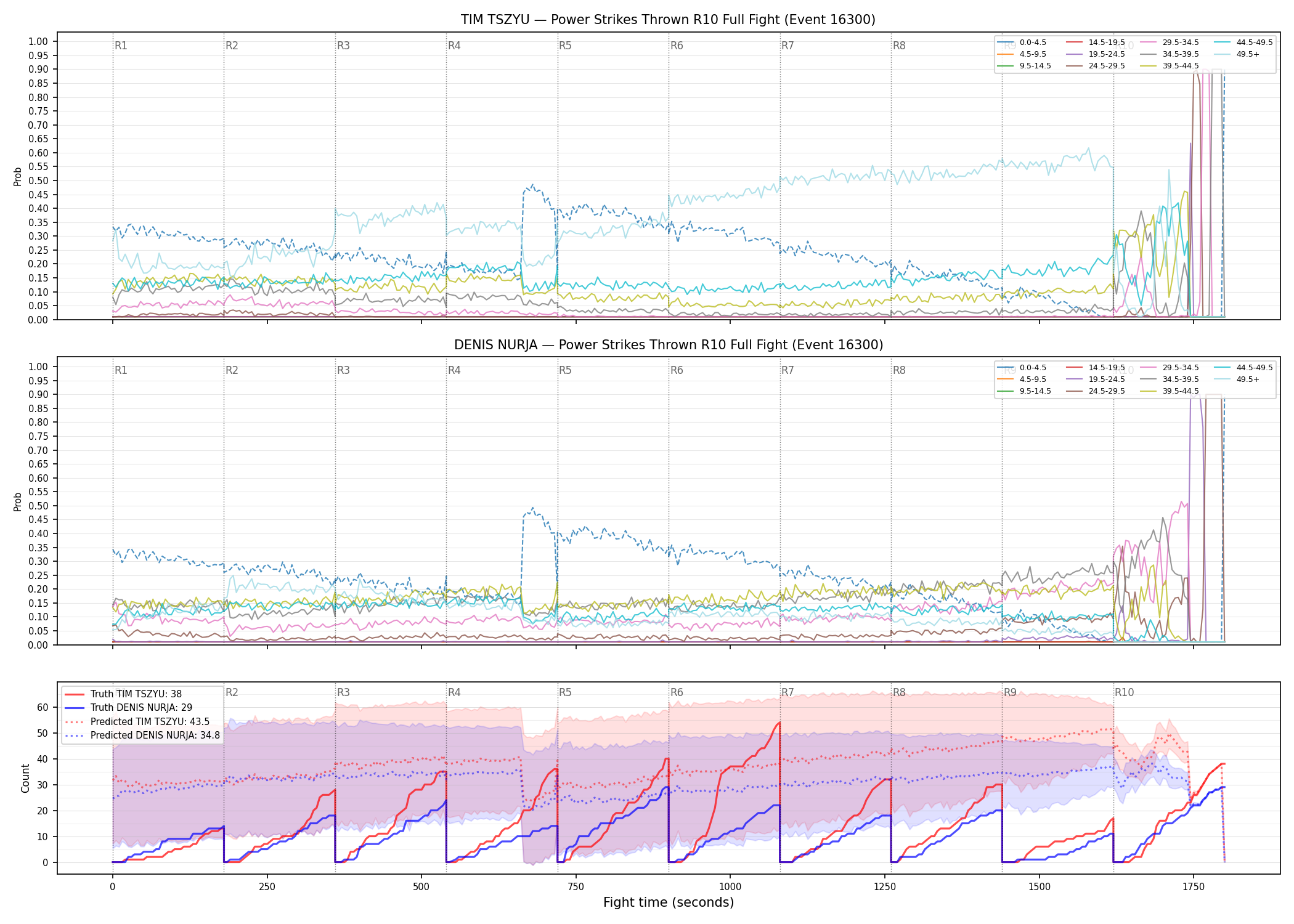This screenshot has height=924, width=1294.
Task: Click the R4 round label in the Nurja chart
Action: click(454, 370)
